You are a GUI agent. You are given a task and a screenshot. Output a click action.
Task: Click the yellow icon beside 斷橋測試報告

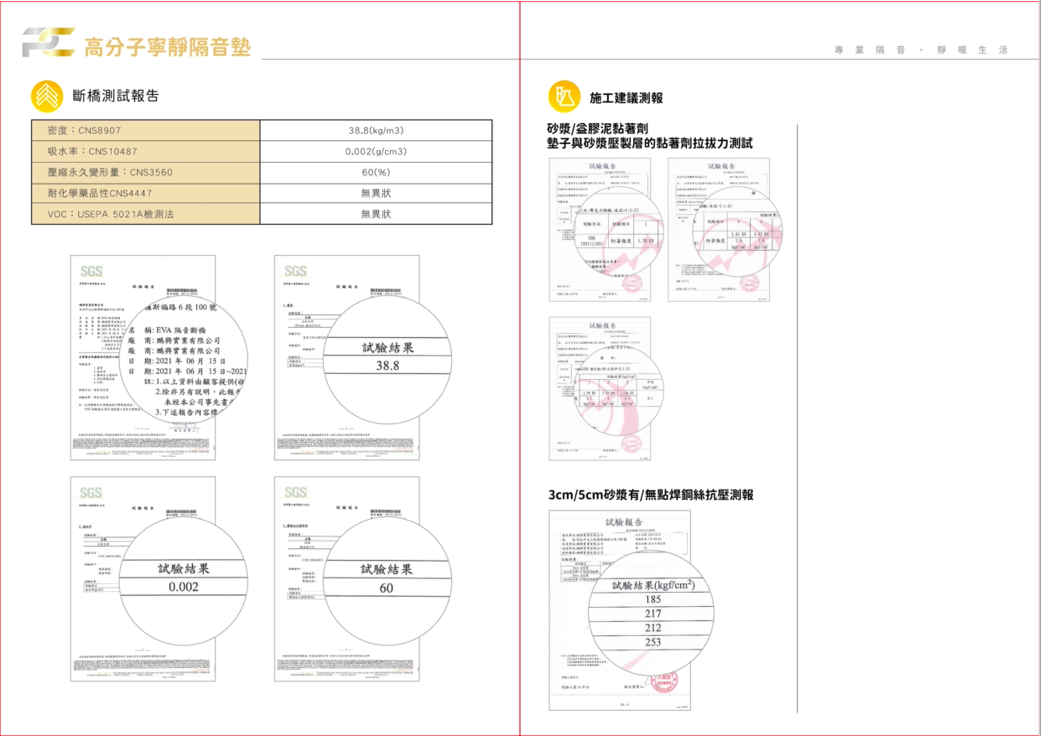tap(46, 96)
